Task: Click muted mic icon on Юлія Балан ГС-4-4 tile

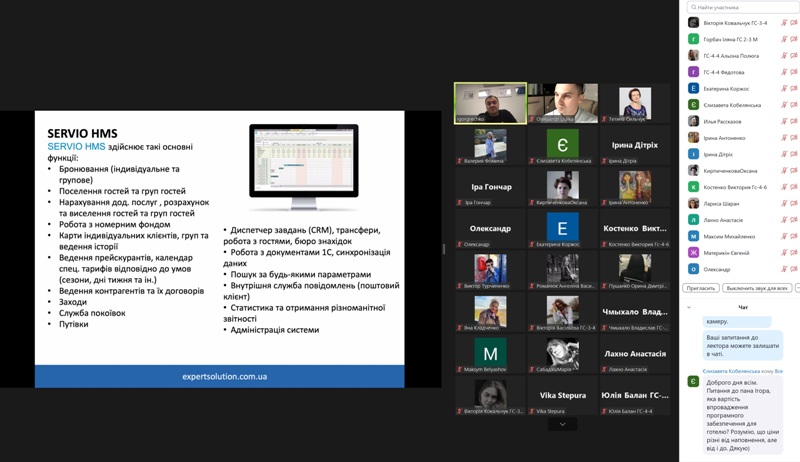Action: pyautogui.click(x=605, y=411)
